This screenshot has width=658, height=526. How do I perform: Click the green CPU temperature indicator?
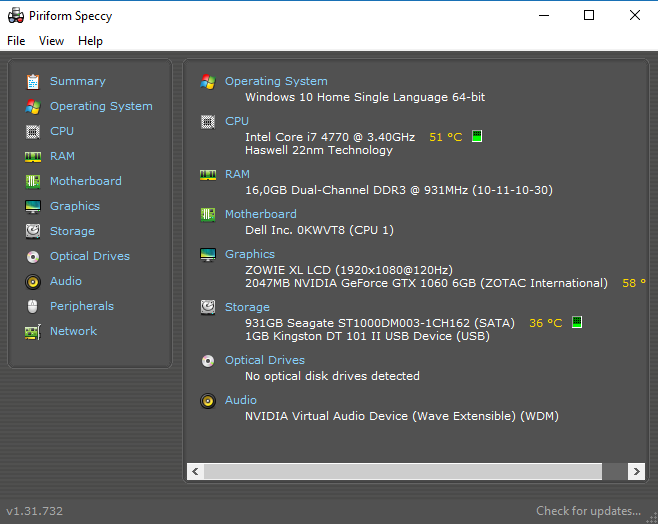coord(477,136)
